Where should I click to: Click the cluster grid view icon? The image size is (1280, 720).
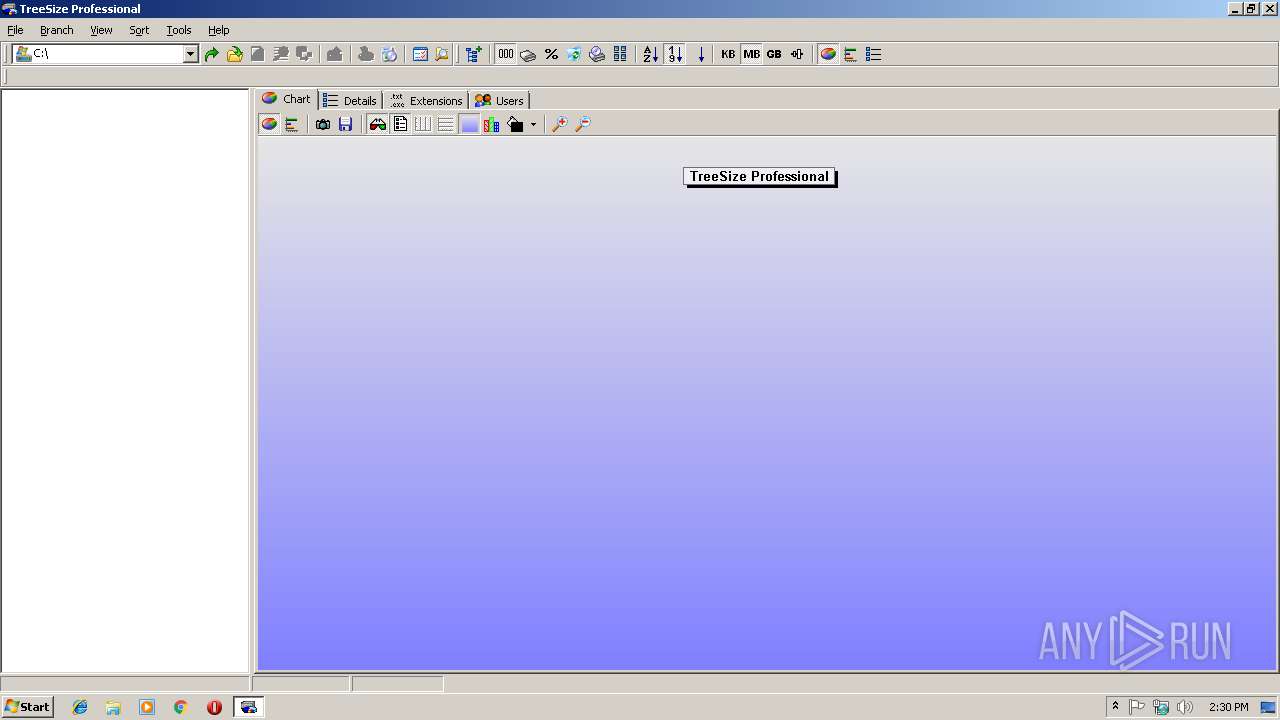click(x=620, y=54)
